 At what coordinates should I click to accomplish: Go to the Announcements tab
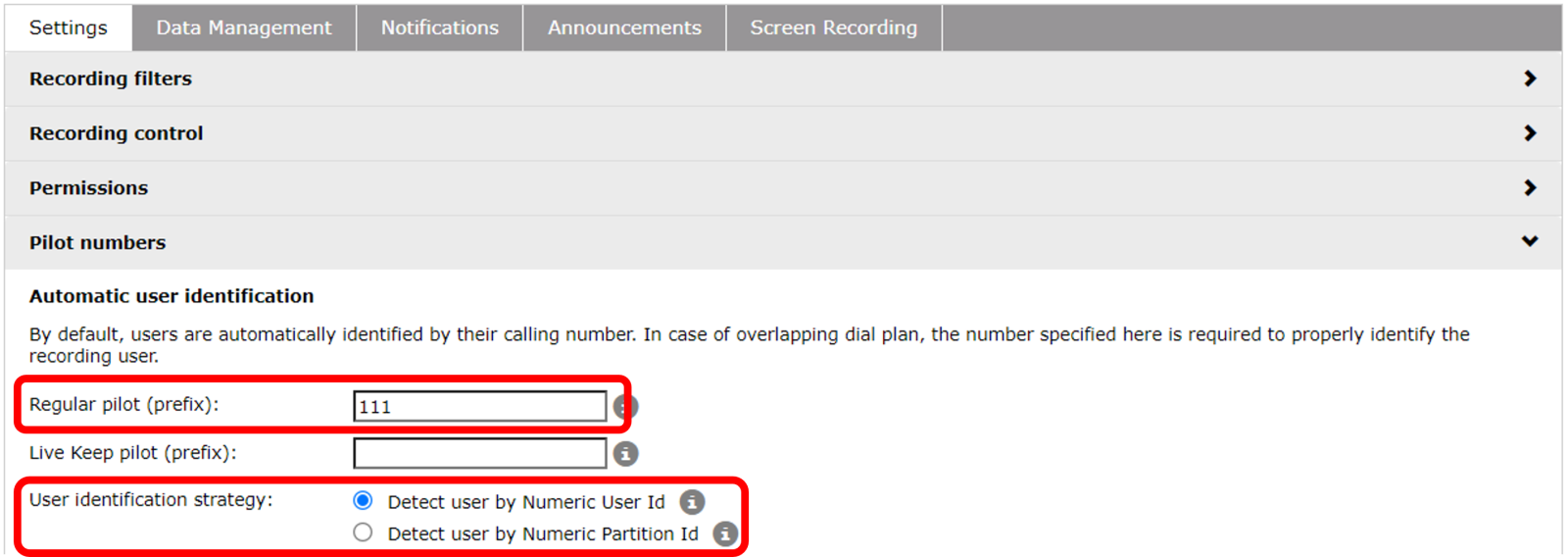click(x=624, y=27)
